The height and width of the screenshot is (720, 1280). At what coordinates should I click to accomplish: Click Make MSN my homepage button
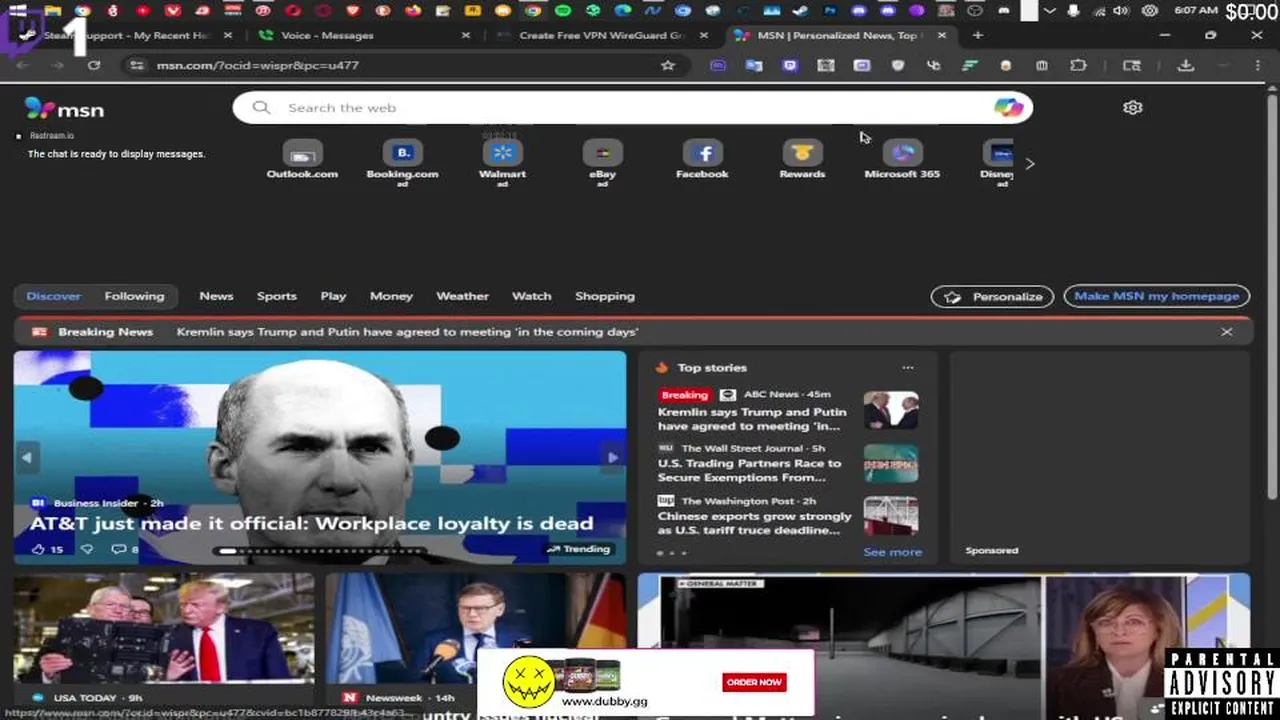coord(1157,296)
